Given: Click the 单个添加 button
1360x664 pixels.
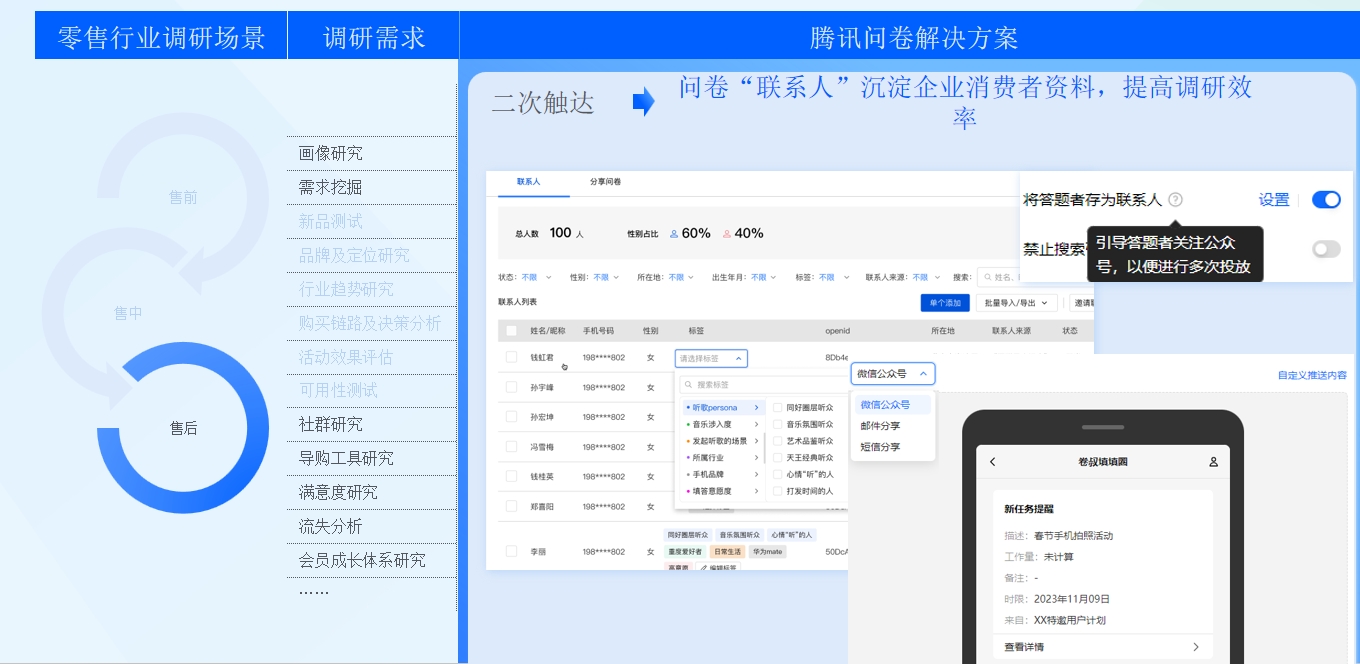Looking at the screenshot, I should pos(945,303).
